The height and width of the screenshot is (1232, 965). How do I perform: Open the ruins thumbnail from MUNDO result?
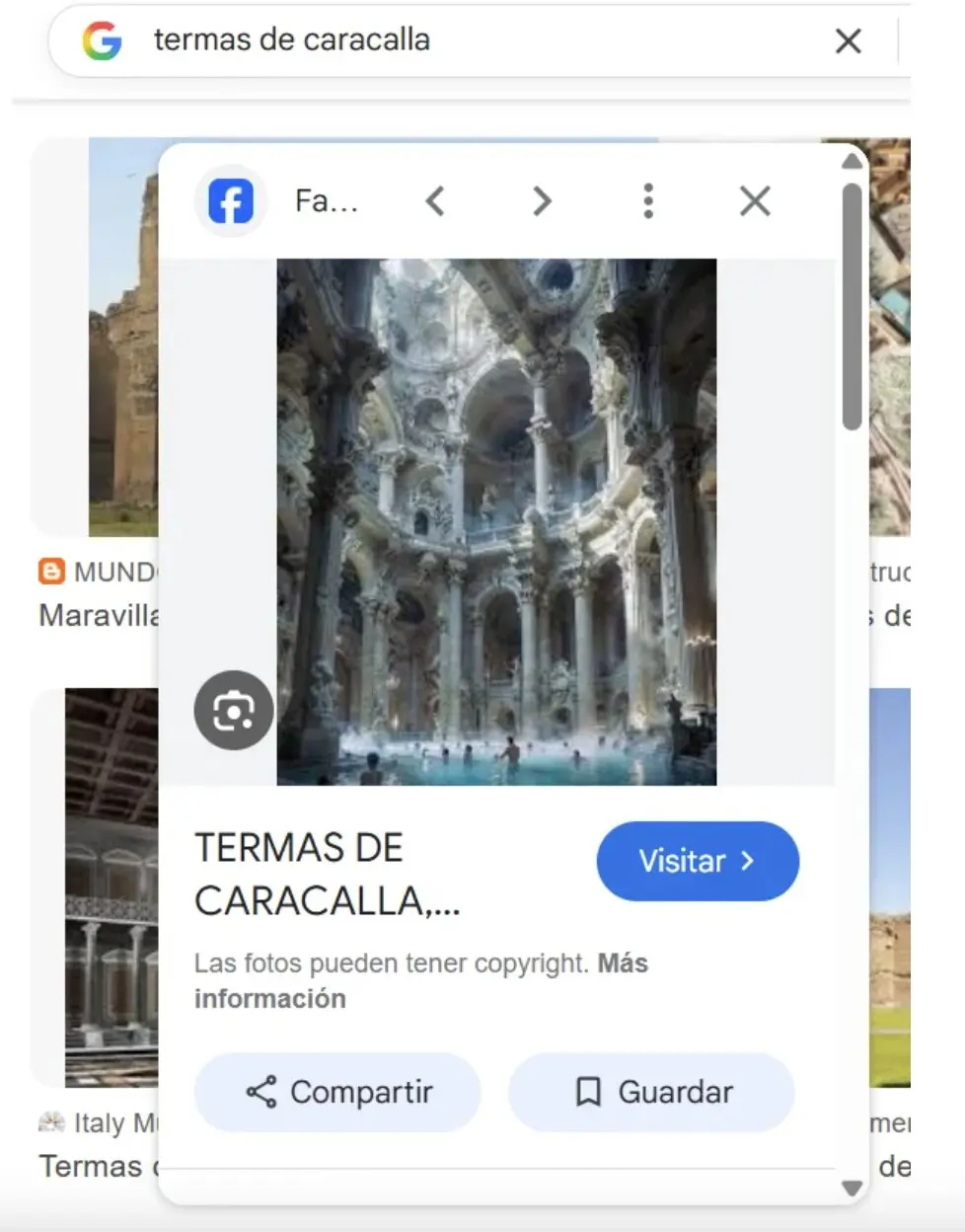[x=123, y=336]
